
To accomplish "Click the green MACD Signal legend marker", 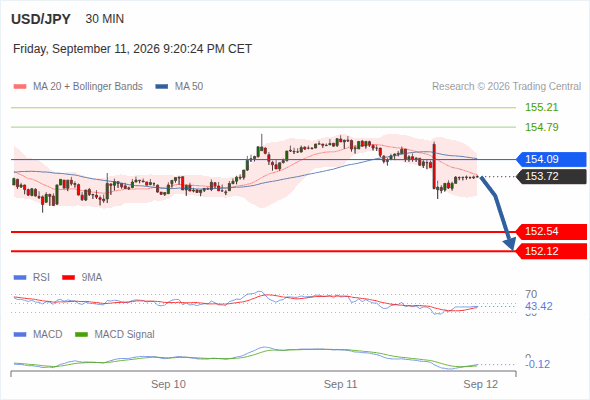I will (81, 335).
